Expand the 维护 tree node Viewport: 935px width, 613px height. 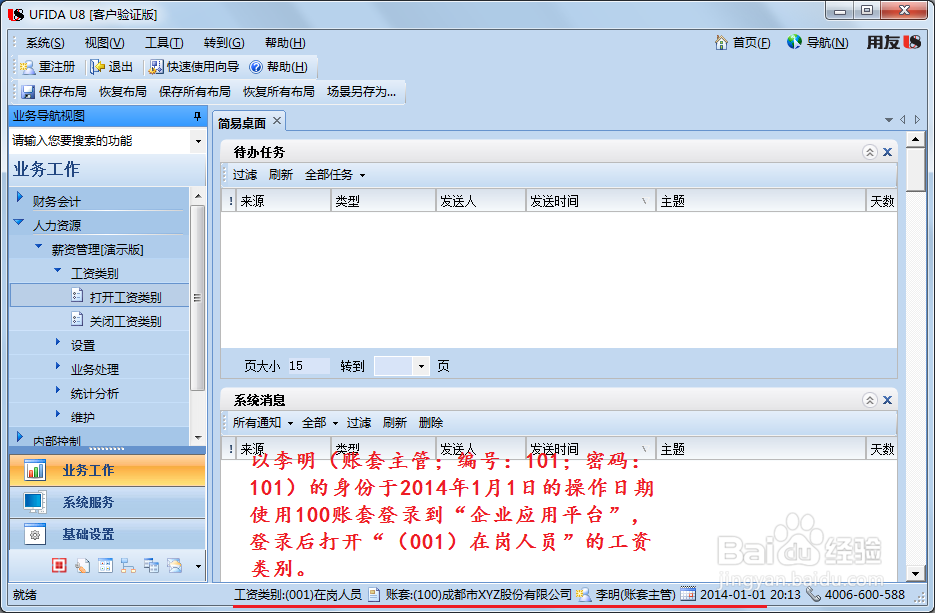coord(58,413)
